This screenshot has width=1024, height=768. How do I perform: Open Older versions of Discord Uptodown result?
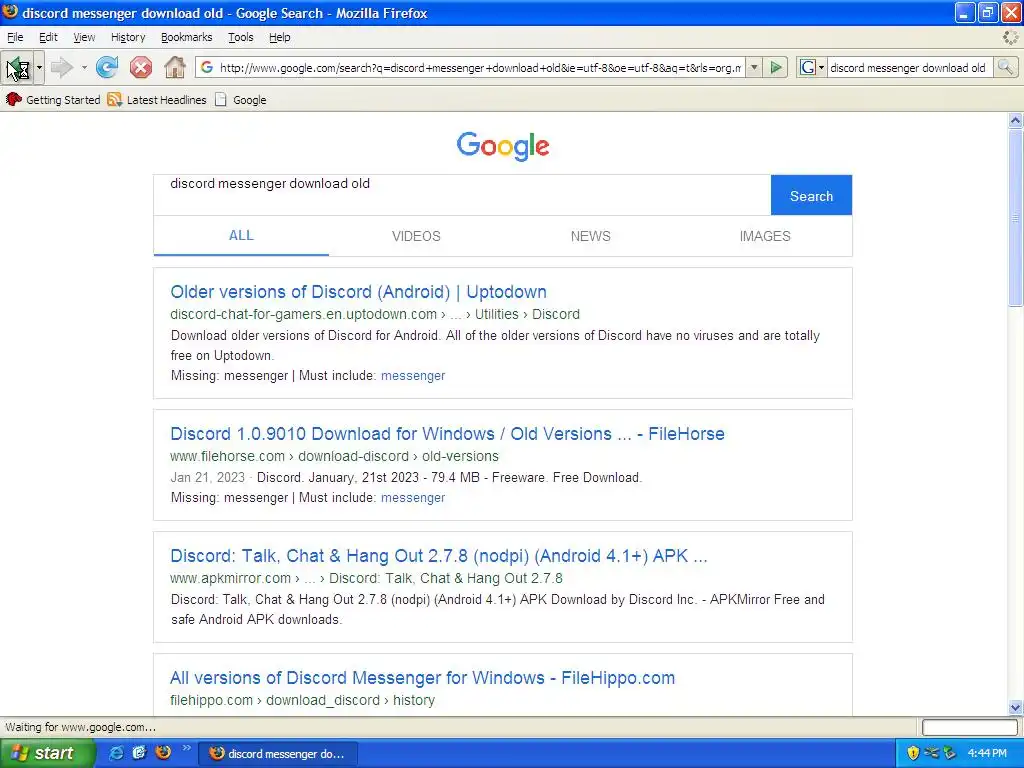(359, 292)
